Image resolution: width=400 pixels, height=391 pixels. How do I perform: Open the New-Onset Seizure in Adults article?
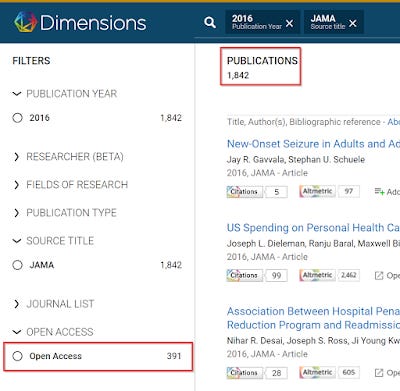[x=313, y=144]
